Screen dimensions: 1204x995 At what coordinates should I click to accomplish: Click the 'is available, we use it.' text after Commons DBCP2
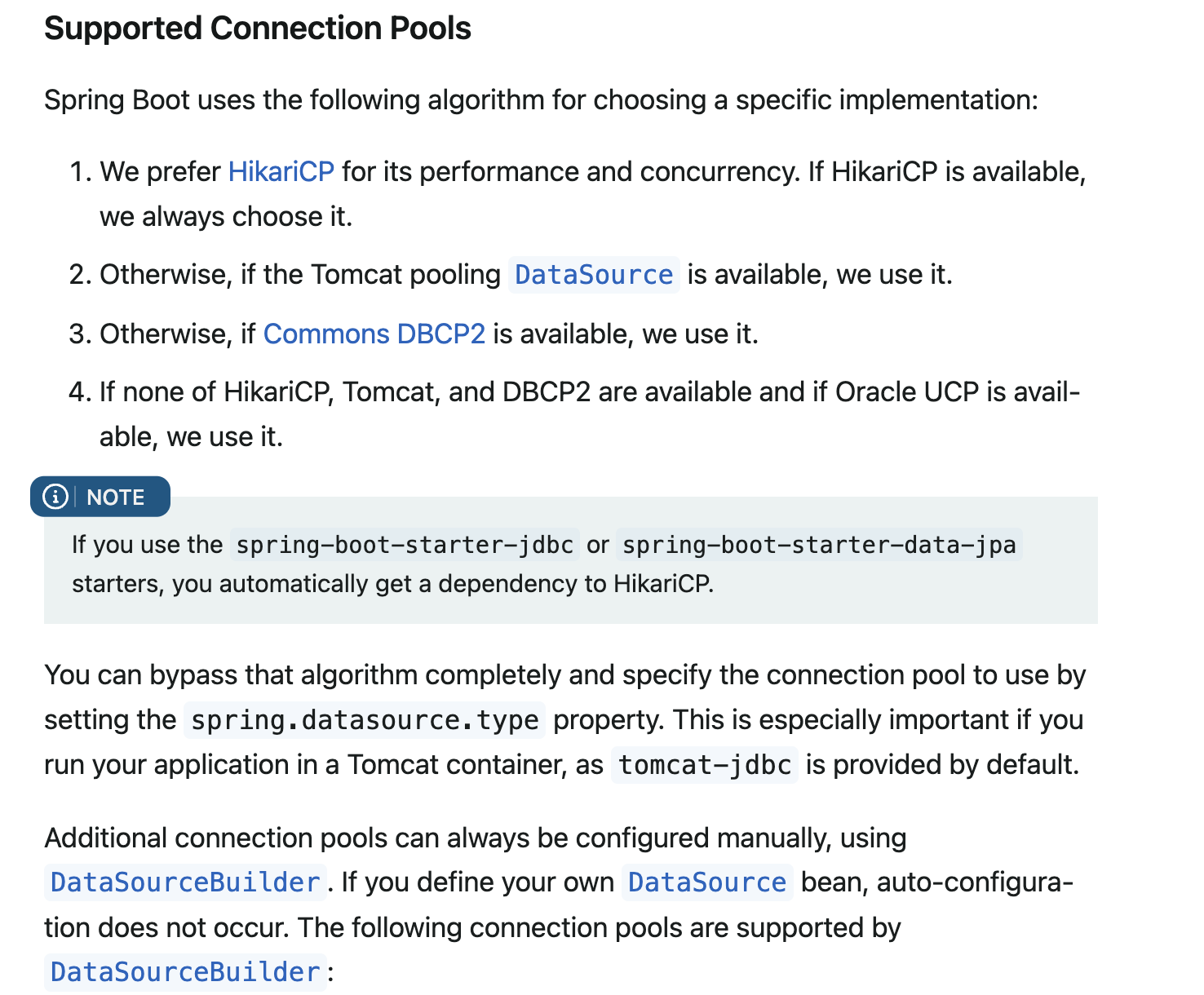[x=626, y=334]
